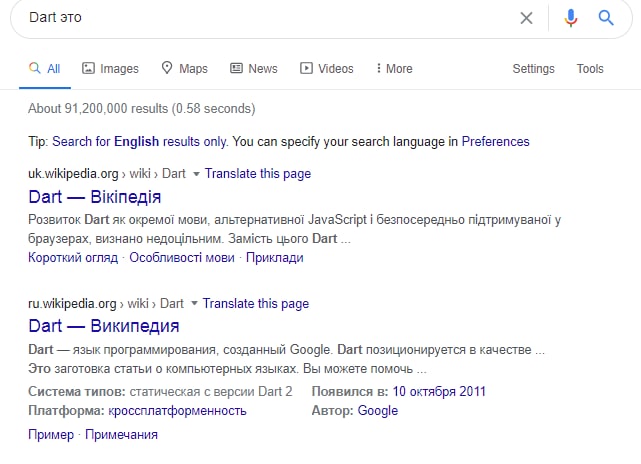Open search Tools
641x464 pixels.
click(x=590, y=68)
